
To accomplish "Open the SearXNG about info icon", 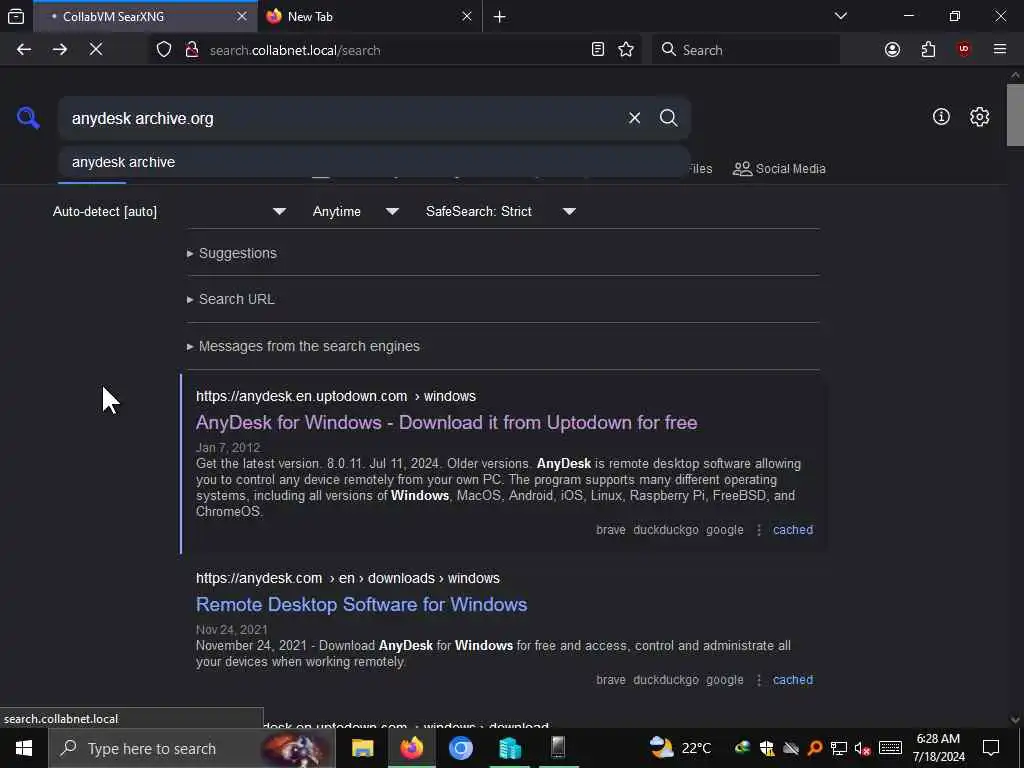I will 941,117.
